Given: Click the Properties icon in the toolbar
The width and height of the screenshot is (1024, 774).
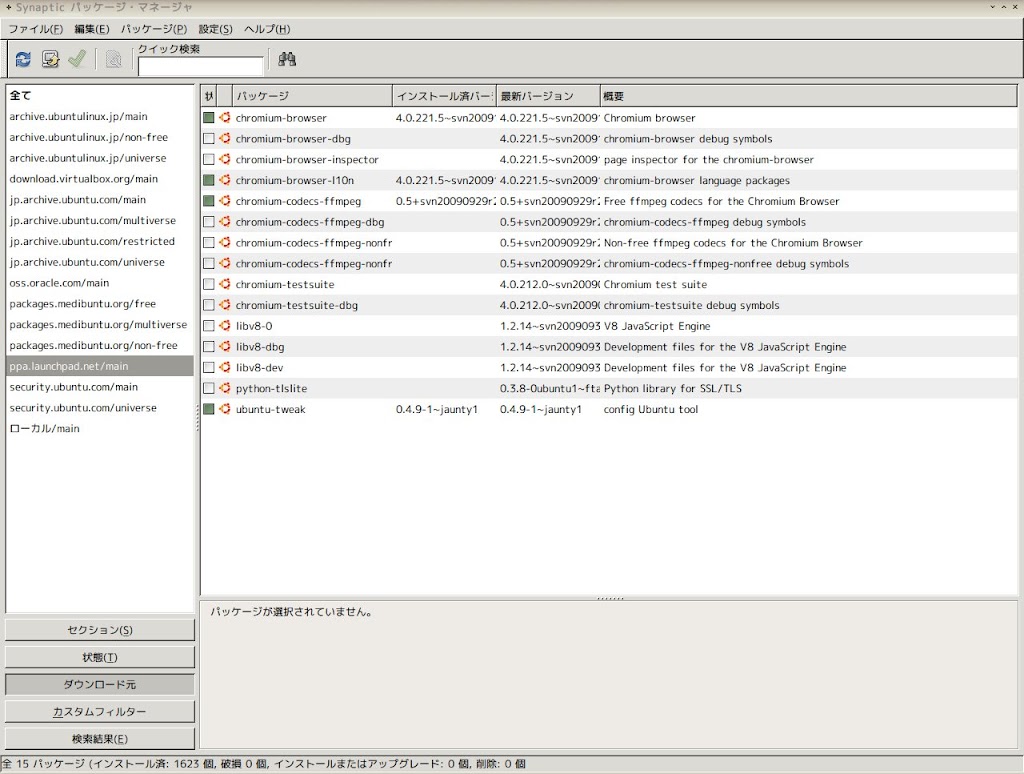Looking at the screenshot, I should (x=113, y=59).
